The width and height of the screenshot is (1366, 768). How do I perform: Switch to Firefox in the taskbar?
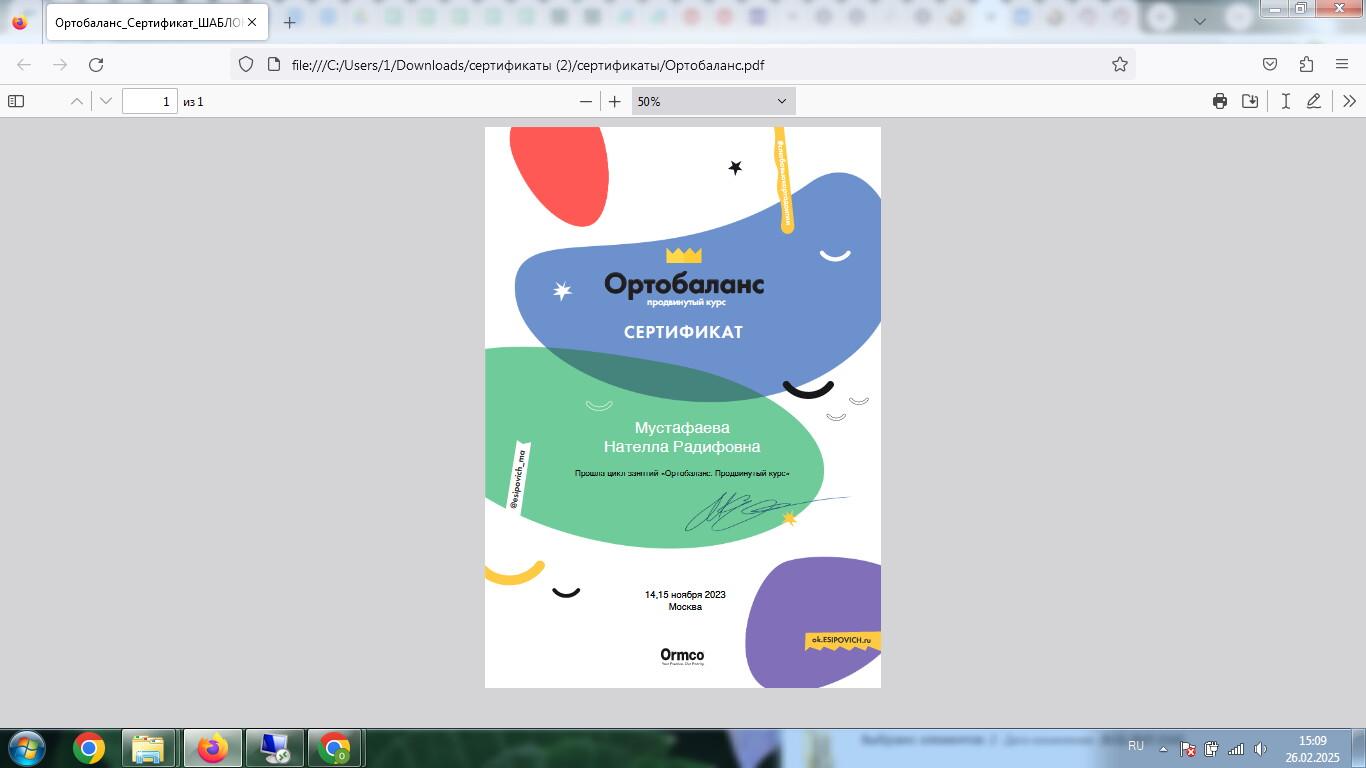212,748
